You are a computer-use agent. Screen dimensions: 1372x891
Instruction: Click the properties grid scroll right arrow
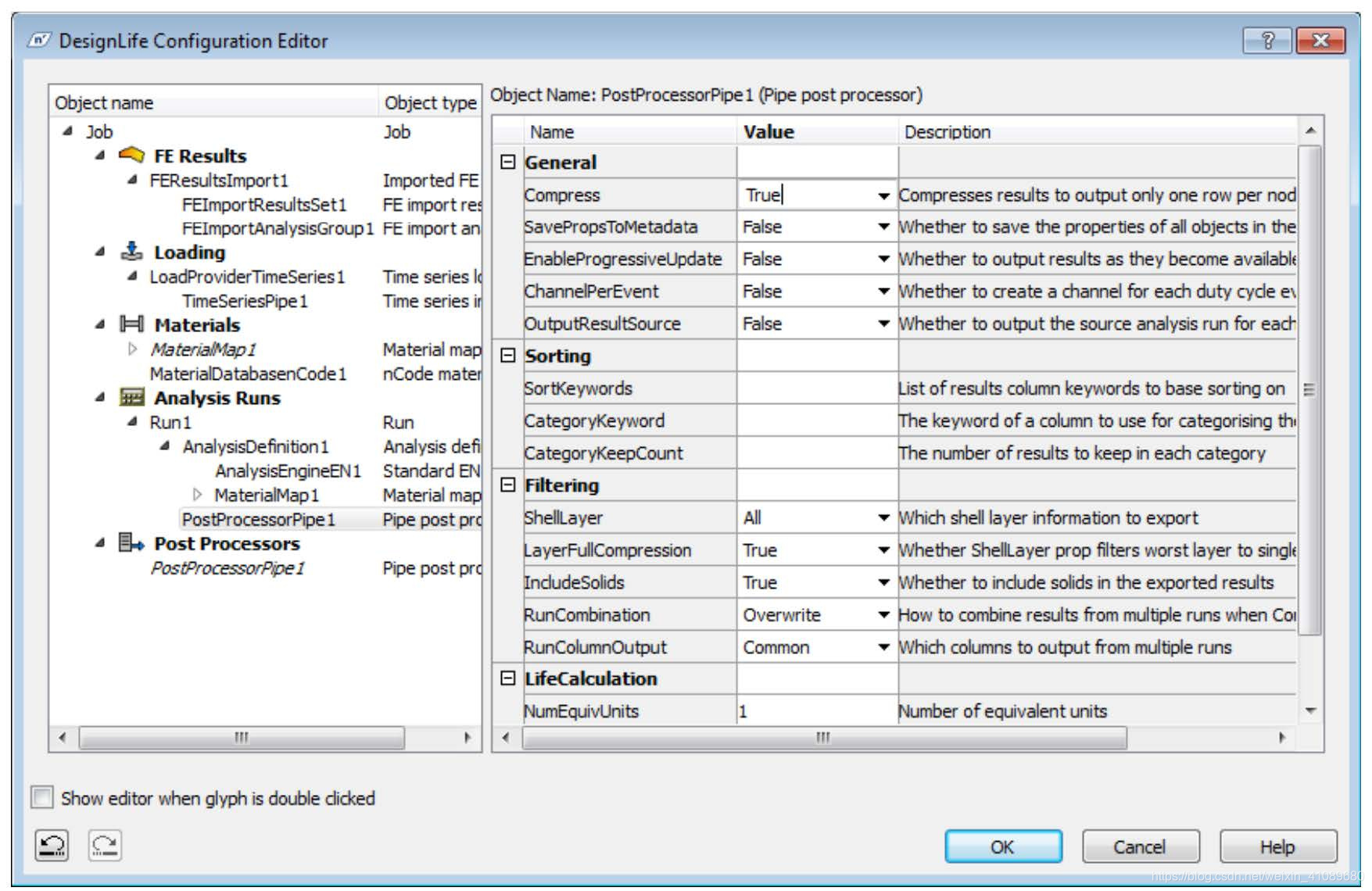[x=1282, y=737]
